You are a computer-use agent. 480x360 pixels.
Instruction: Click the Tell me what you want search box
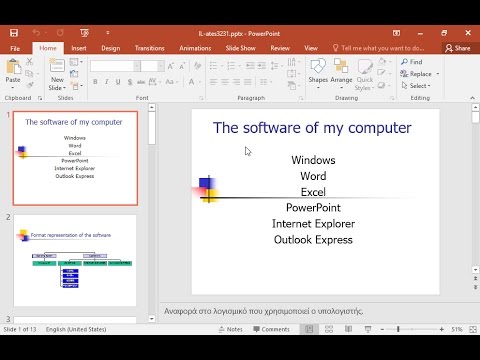pos(379,48)
